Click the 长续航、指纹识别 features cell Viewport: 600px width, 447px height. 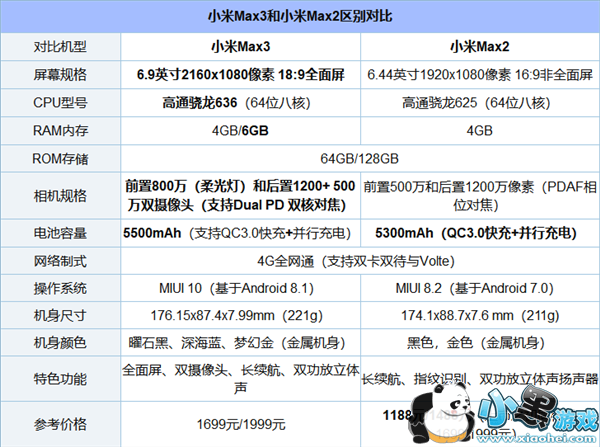tap(480, 379)
